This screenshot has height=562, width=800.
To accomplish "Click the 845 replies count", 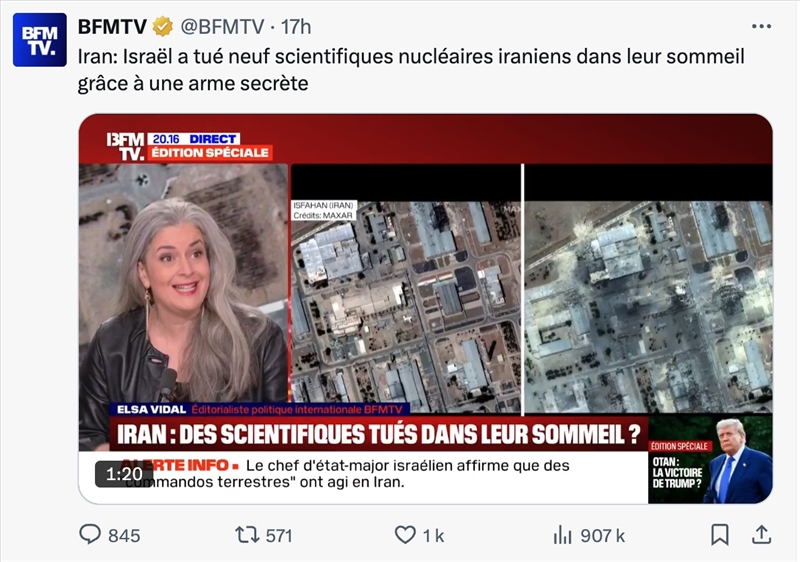I will click(x=124, y=535).
